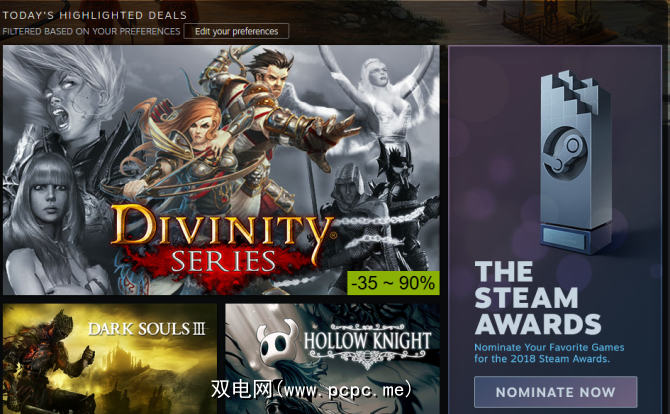Click the blue plaque at trophy base
This screenshot has height=414, width=670.
tap(564, 238)
